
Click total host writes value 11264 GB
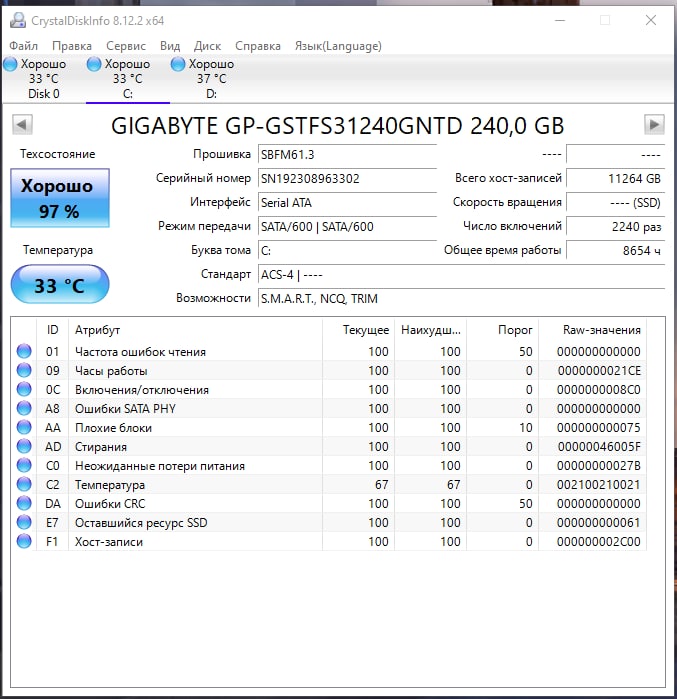pyautogui.click(x=615, y=179)
